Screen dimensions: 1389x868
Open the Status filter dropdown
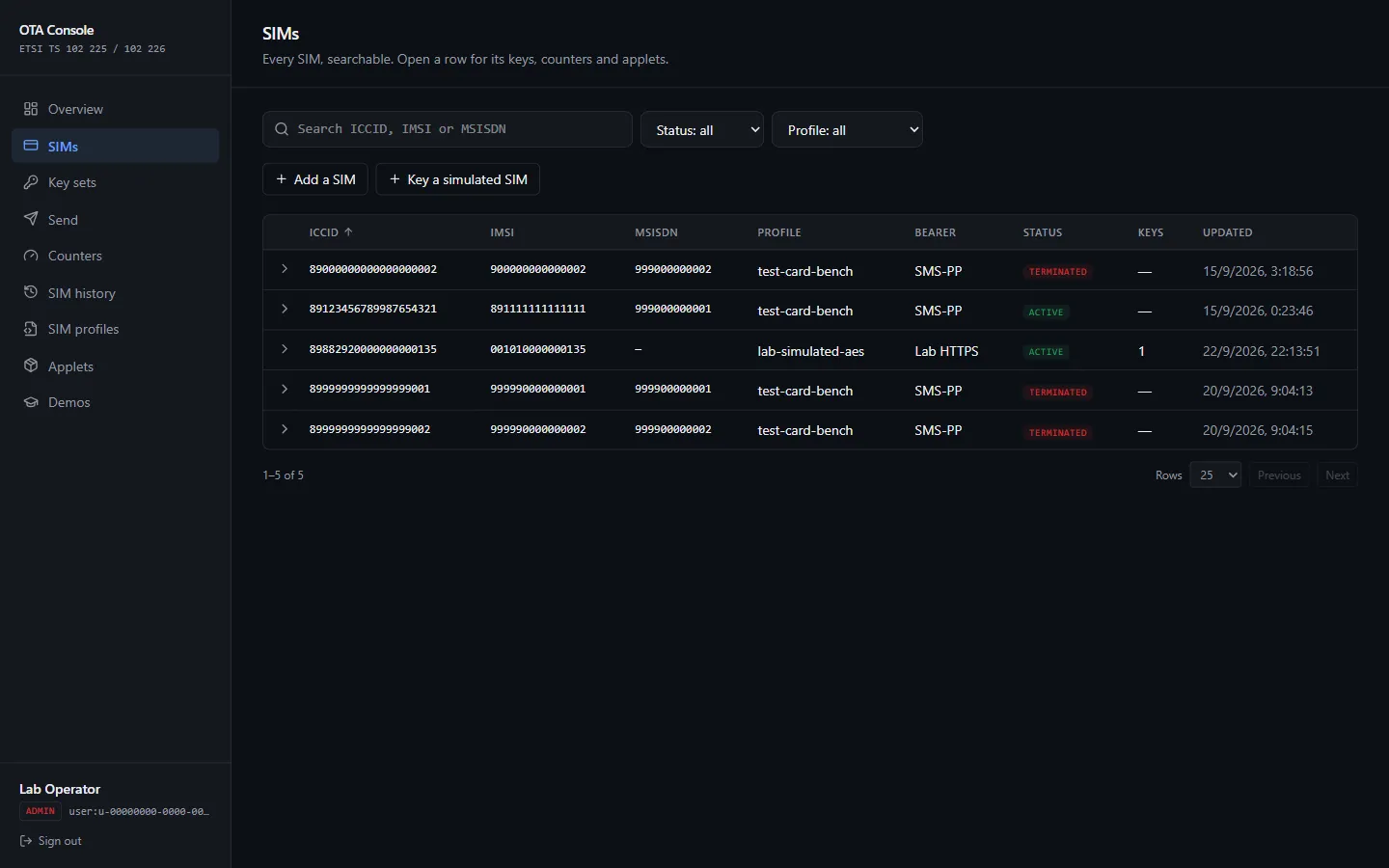[x=702, y=130]
